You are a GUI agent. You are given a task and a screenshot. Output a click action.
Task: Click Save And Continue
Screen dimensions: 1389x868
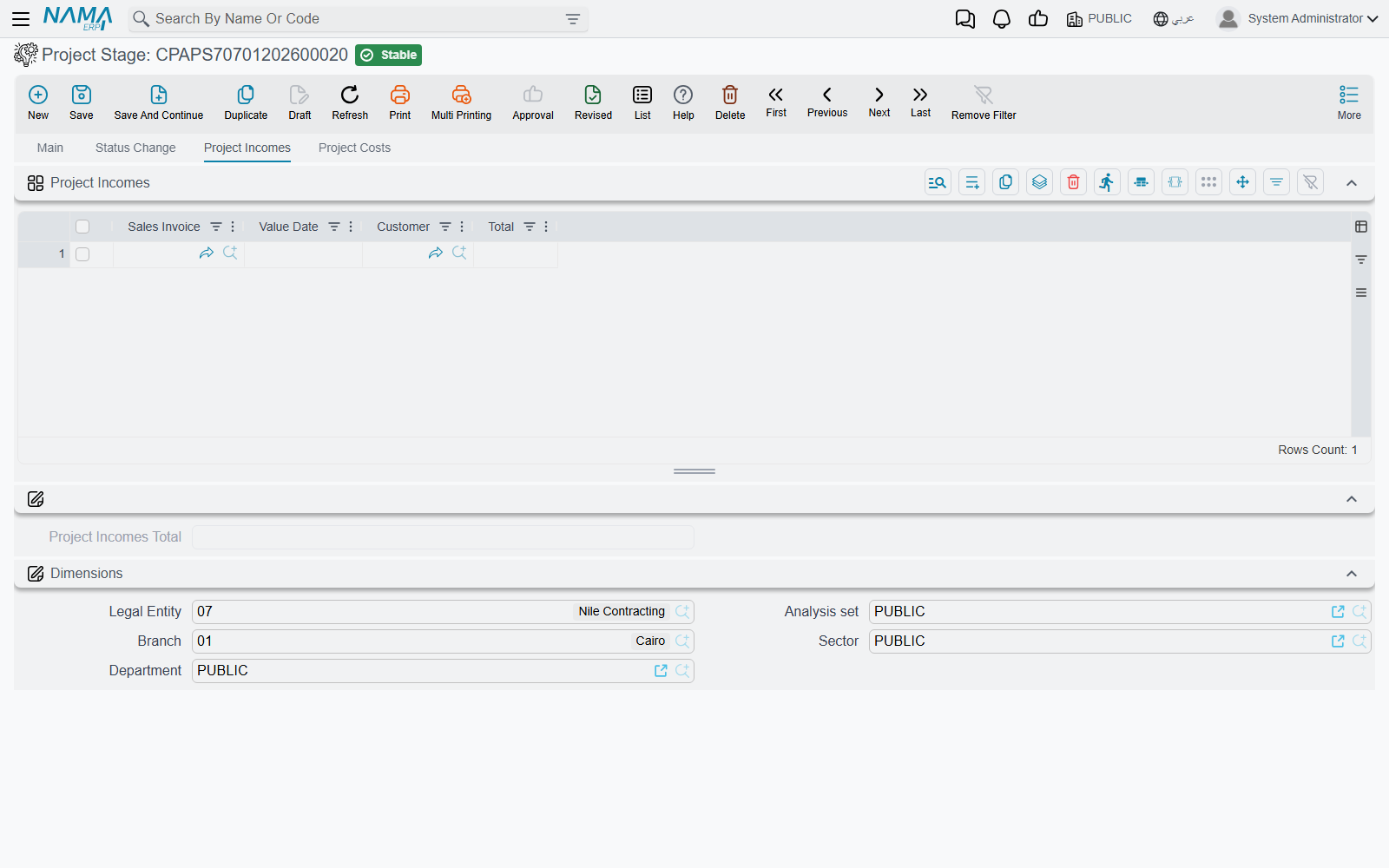point(159,102)
